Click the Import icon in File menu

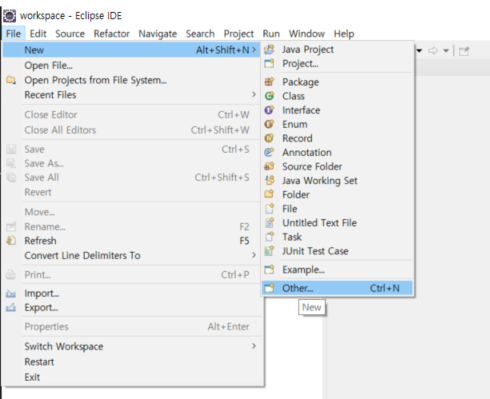[x=11, y=293]
